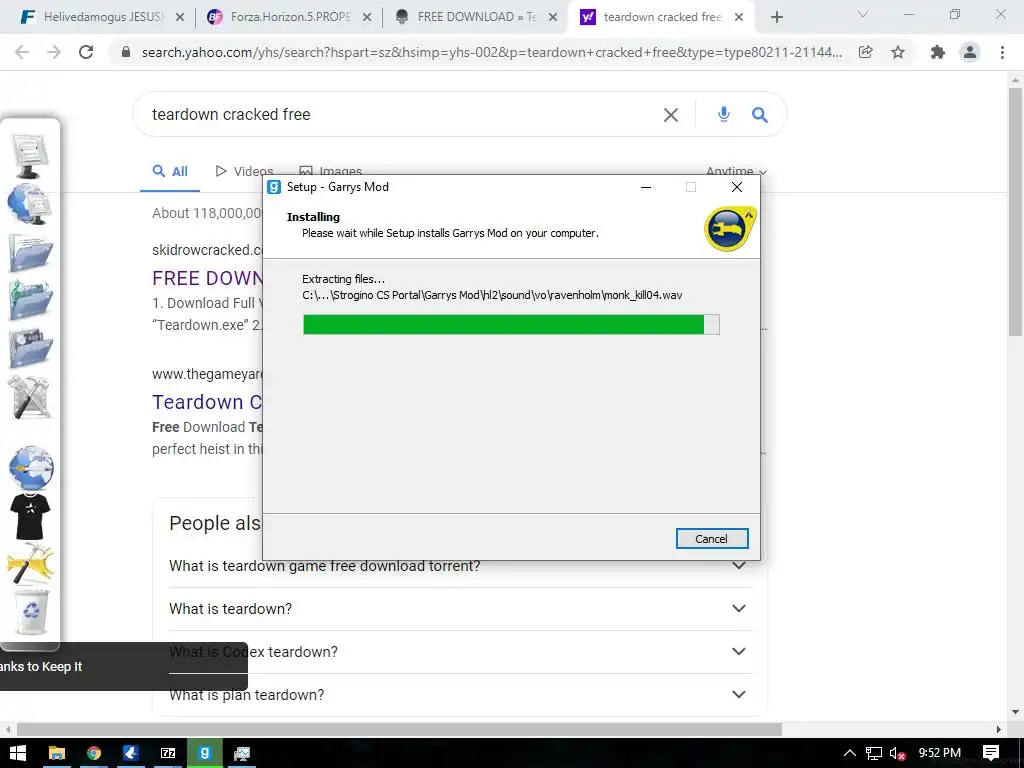Select Garrys Mod setup taskbar icon
The height and width of the screenshot is (768, 1024).
click(204, 753)
